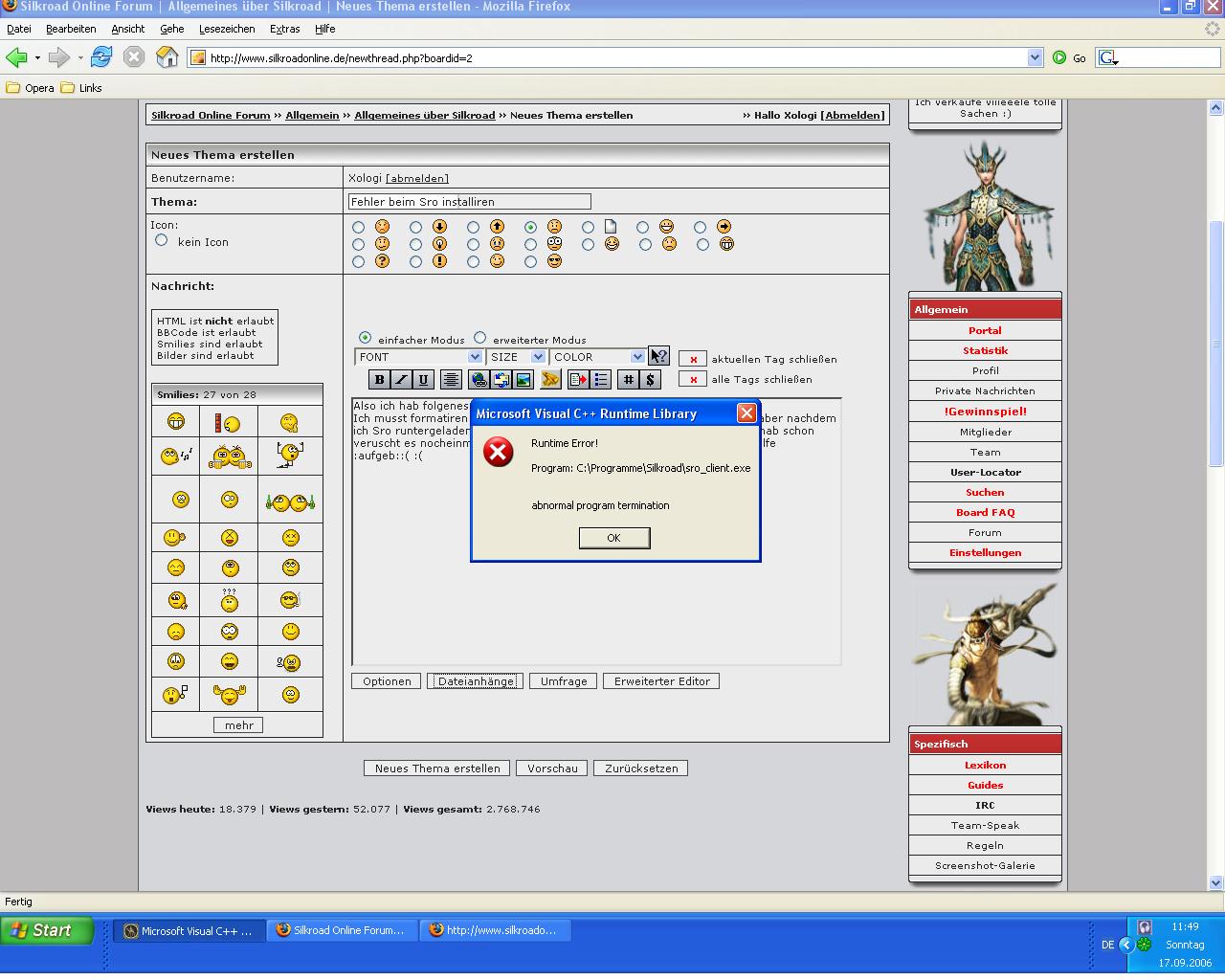
Task: Open the COLOR dropdown
Action: [x=597, y=357]
